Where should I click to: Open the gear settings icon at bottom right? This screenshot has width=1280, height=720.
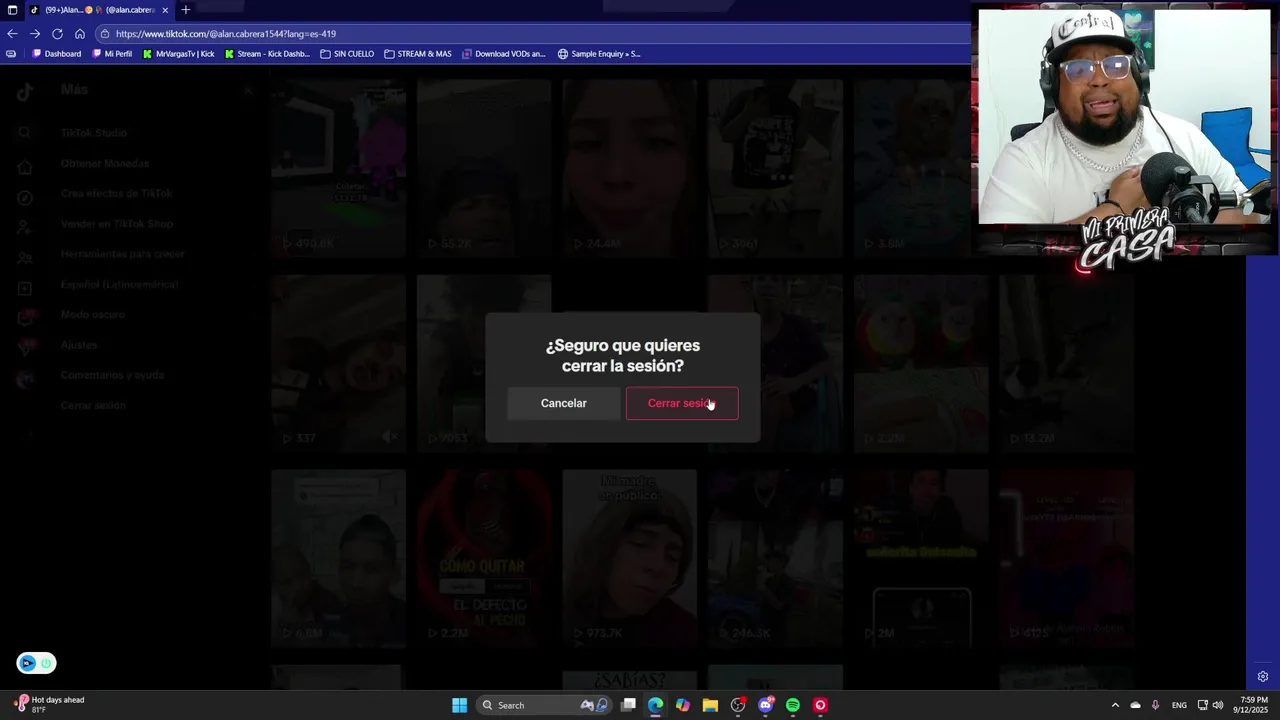(x=1263, y=677)
